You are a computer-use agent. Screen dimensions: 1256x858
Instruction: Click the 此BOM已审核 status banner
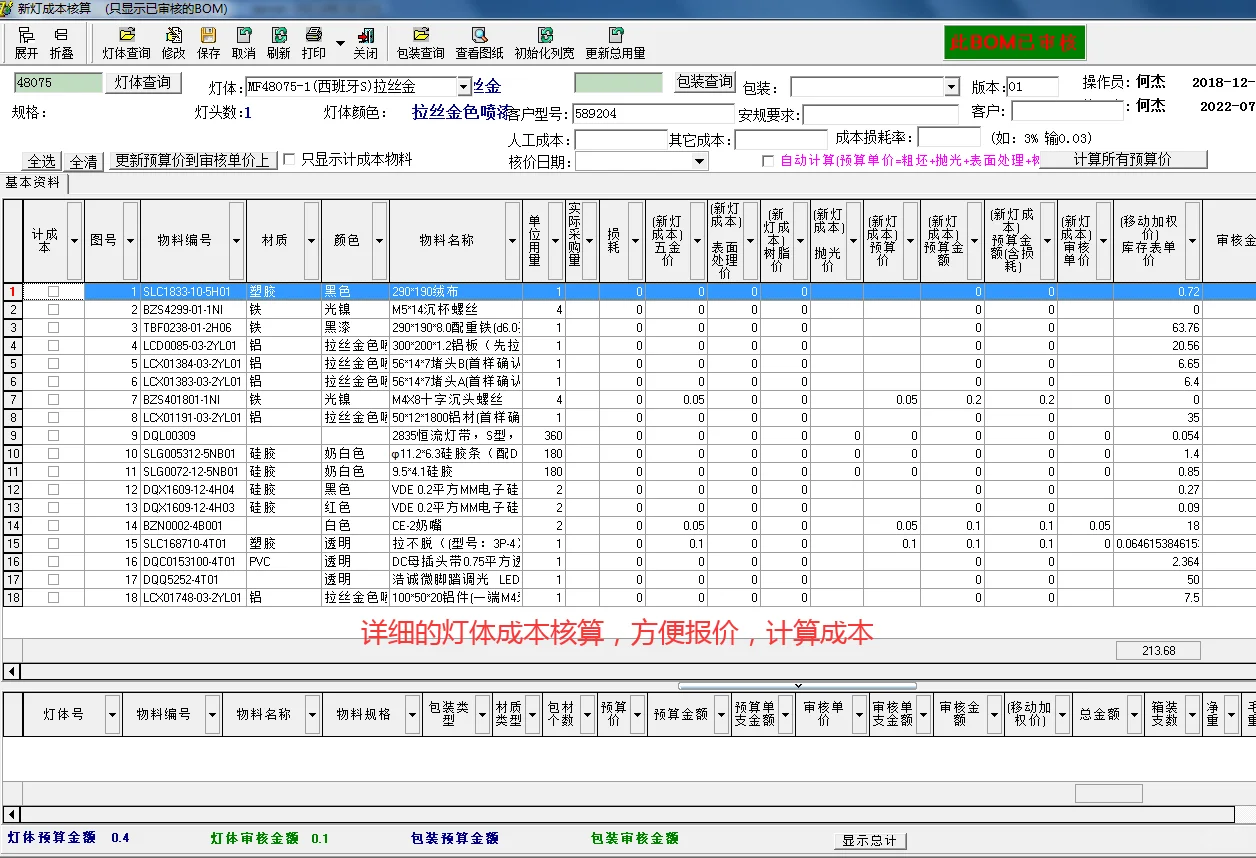[1014, 43]
